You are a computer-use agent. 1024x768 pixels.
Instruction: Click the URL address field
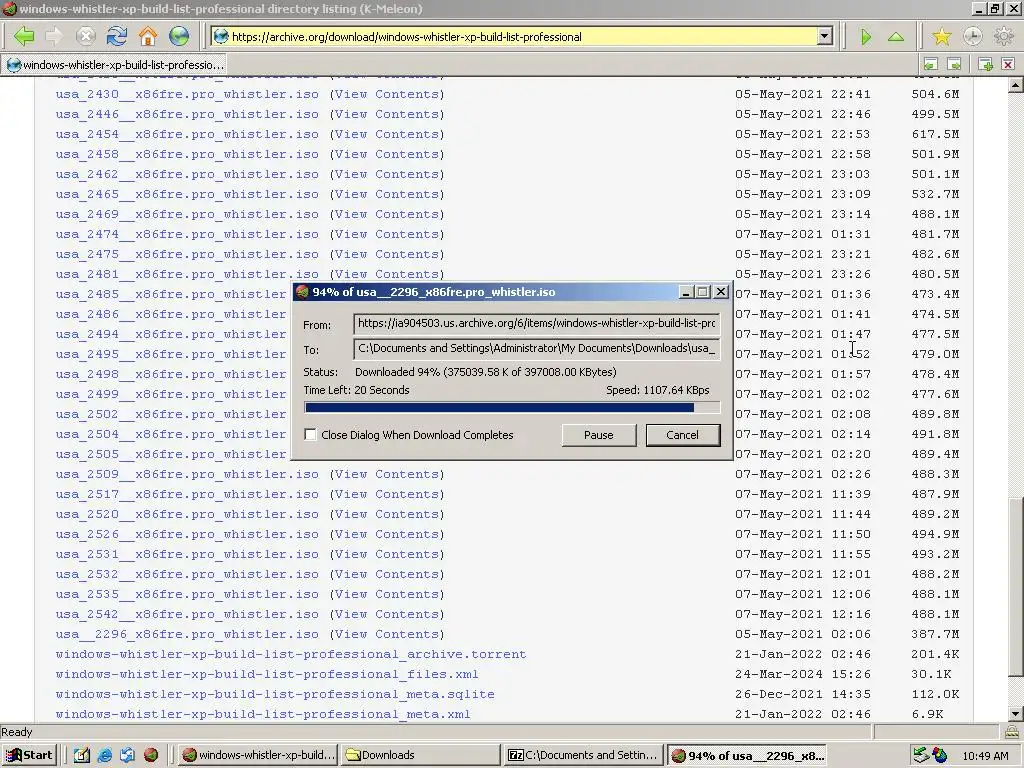tap(522, 37)
